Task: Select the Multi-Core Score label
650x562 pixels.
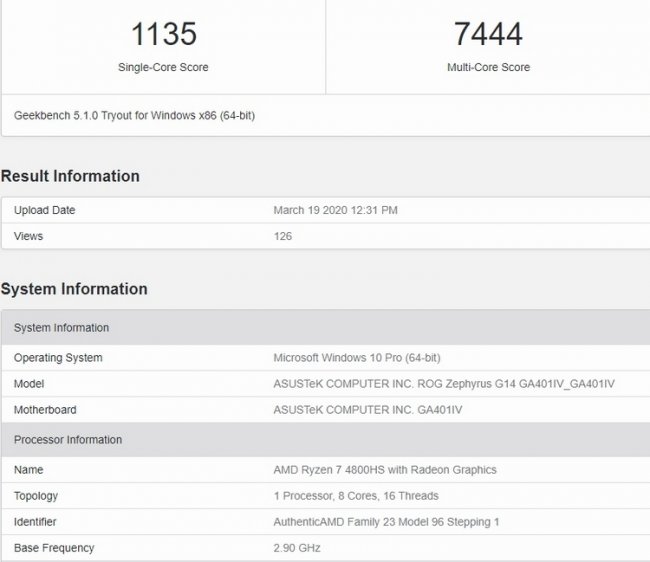Action: tap(488, 67)
